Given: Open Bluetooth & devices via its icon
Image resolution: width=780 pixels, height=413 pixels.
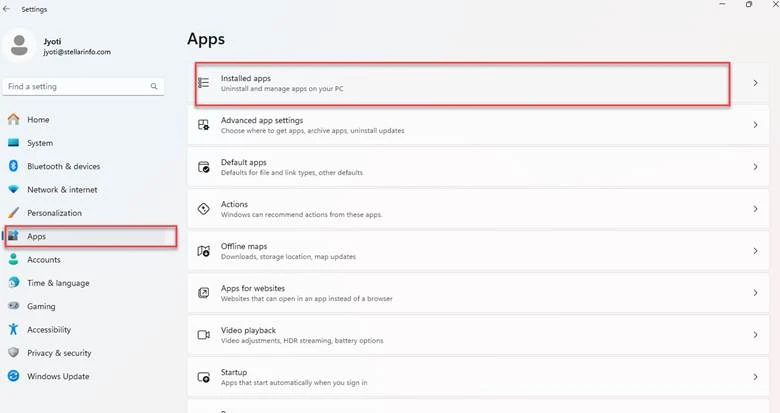Looking at the screenshot, I should click(x=14, y=166).
